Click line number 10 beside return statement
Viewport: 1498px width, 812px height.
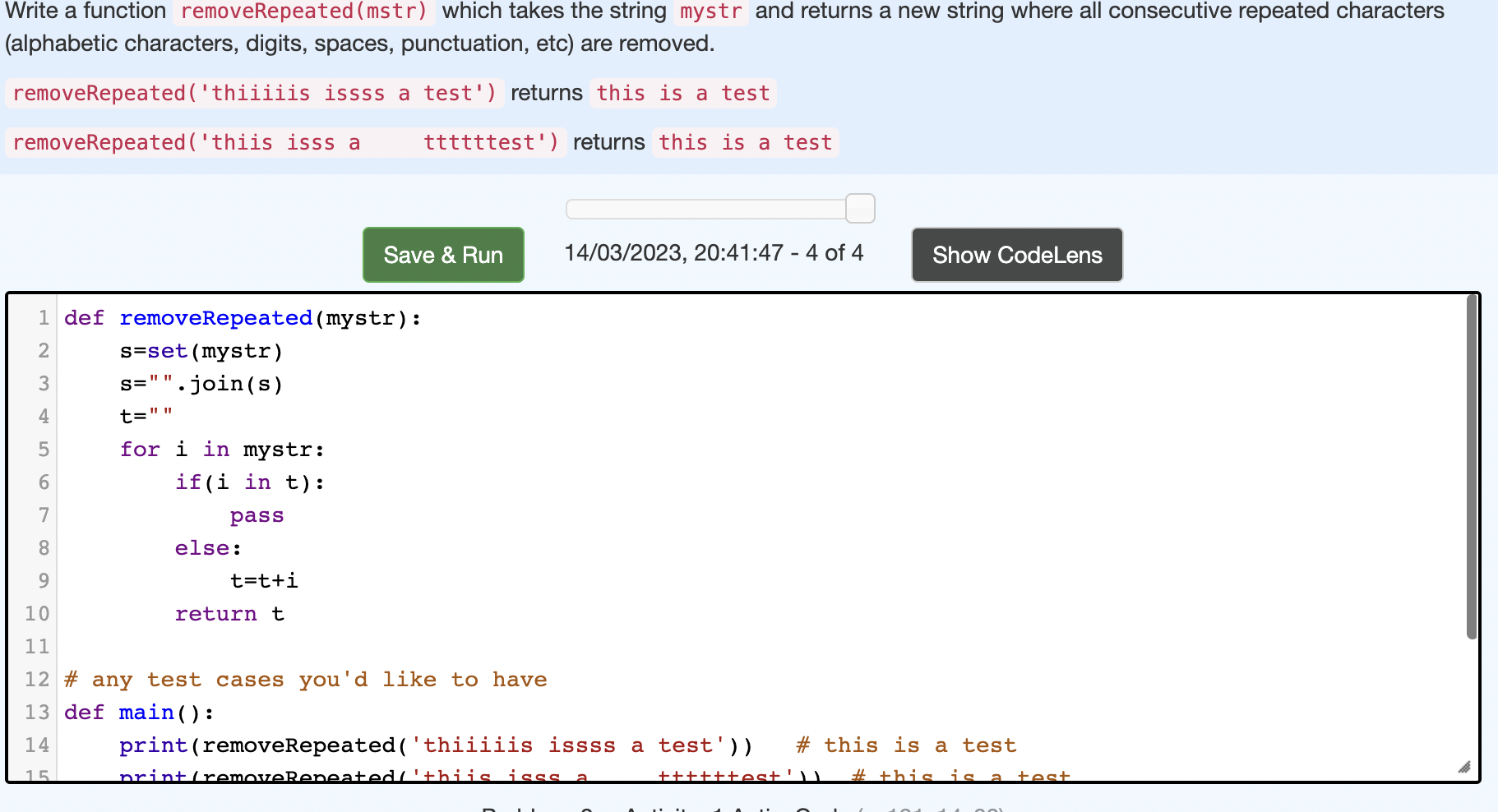(36, 614)
